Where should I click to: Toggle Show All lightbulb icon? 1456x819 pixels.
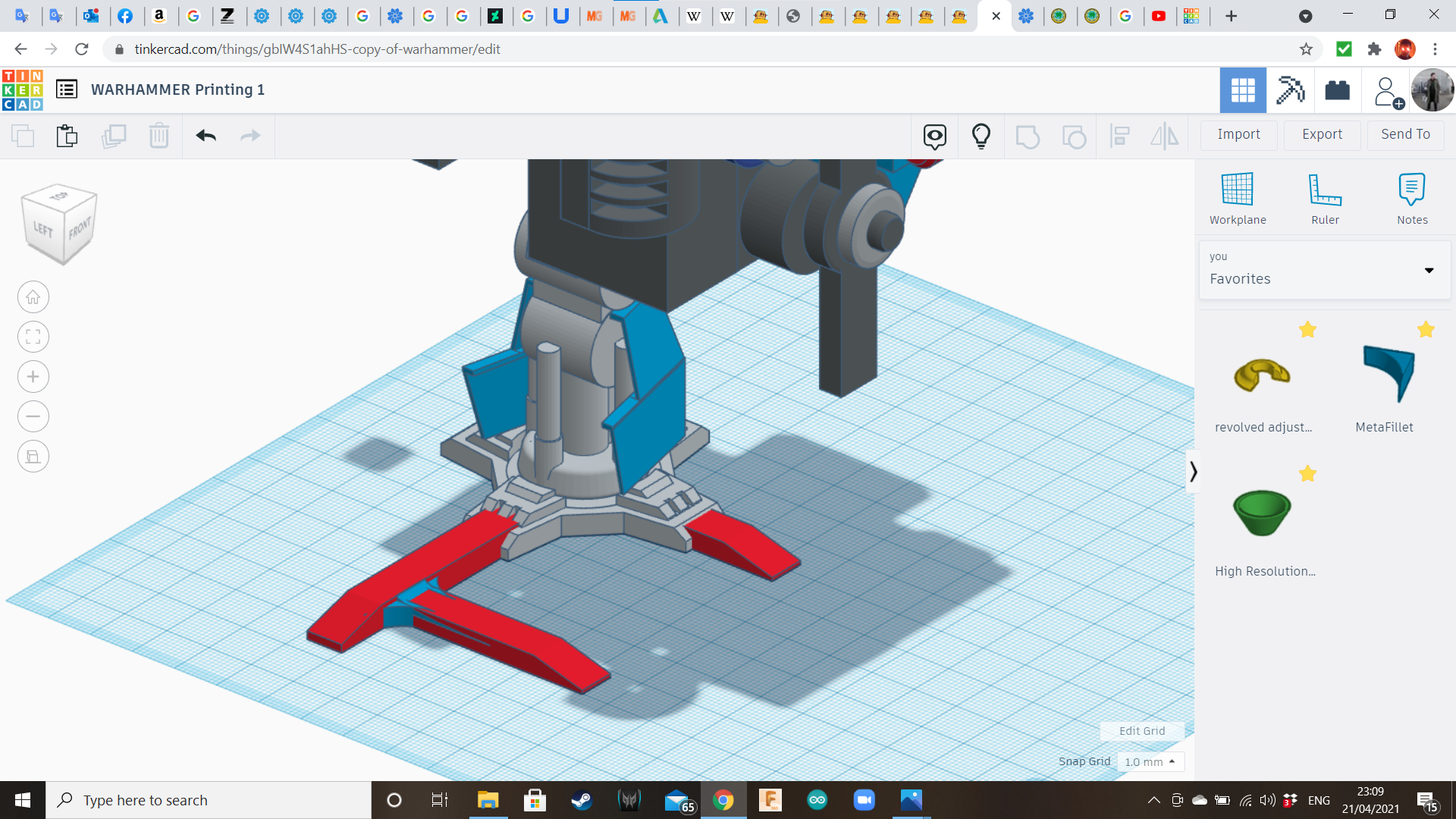pos(981,136)
